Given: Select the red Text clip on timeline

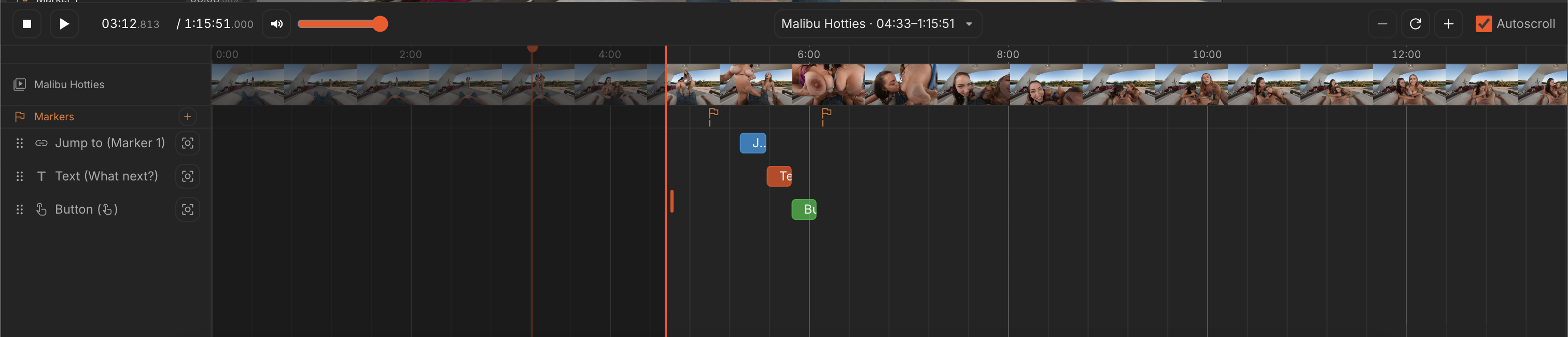Looking at the screenshot, I should [x=779, y=176].
